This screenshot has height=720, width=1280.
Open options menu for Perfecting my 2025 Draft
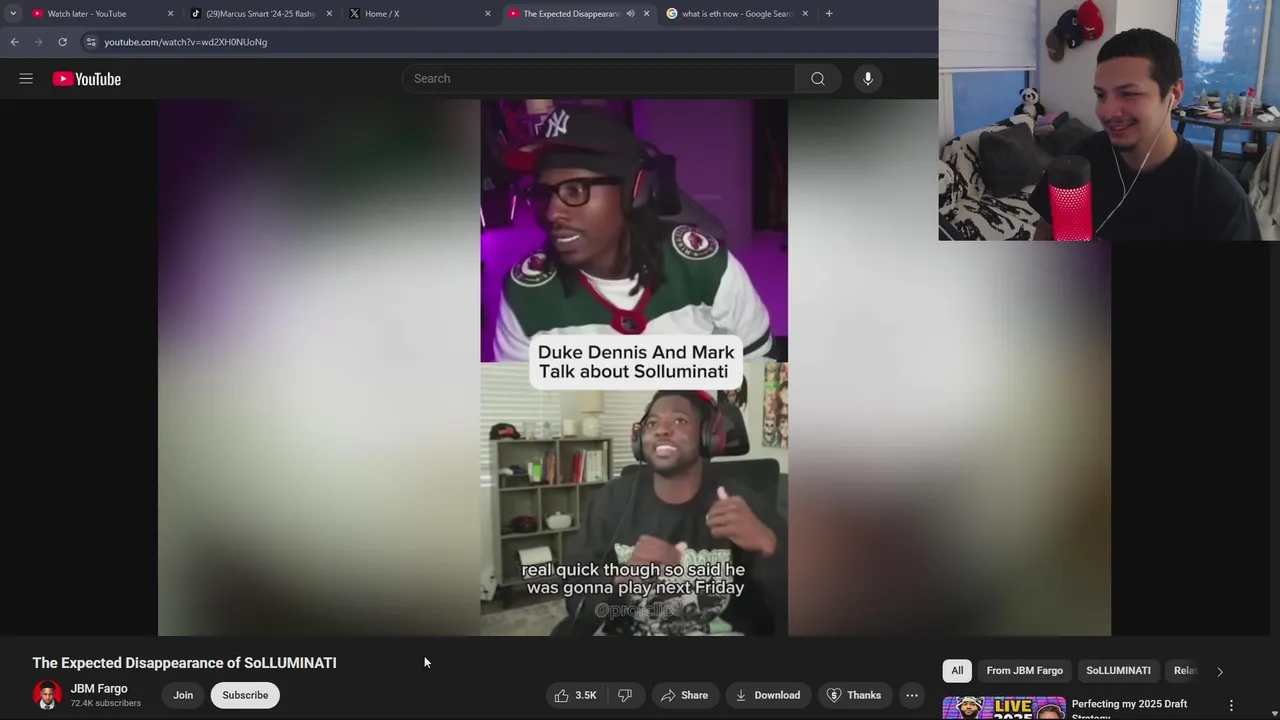pos(1231,706)
